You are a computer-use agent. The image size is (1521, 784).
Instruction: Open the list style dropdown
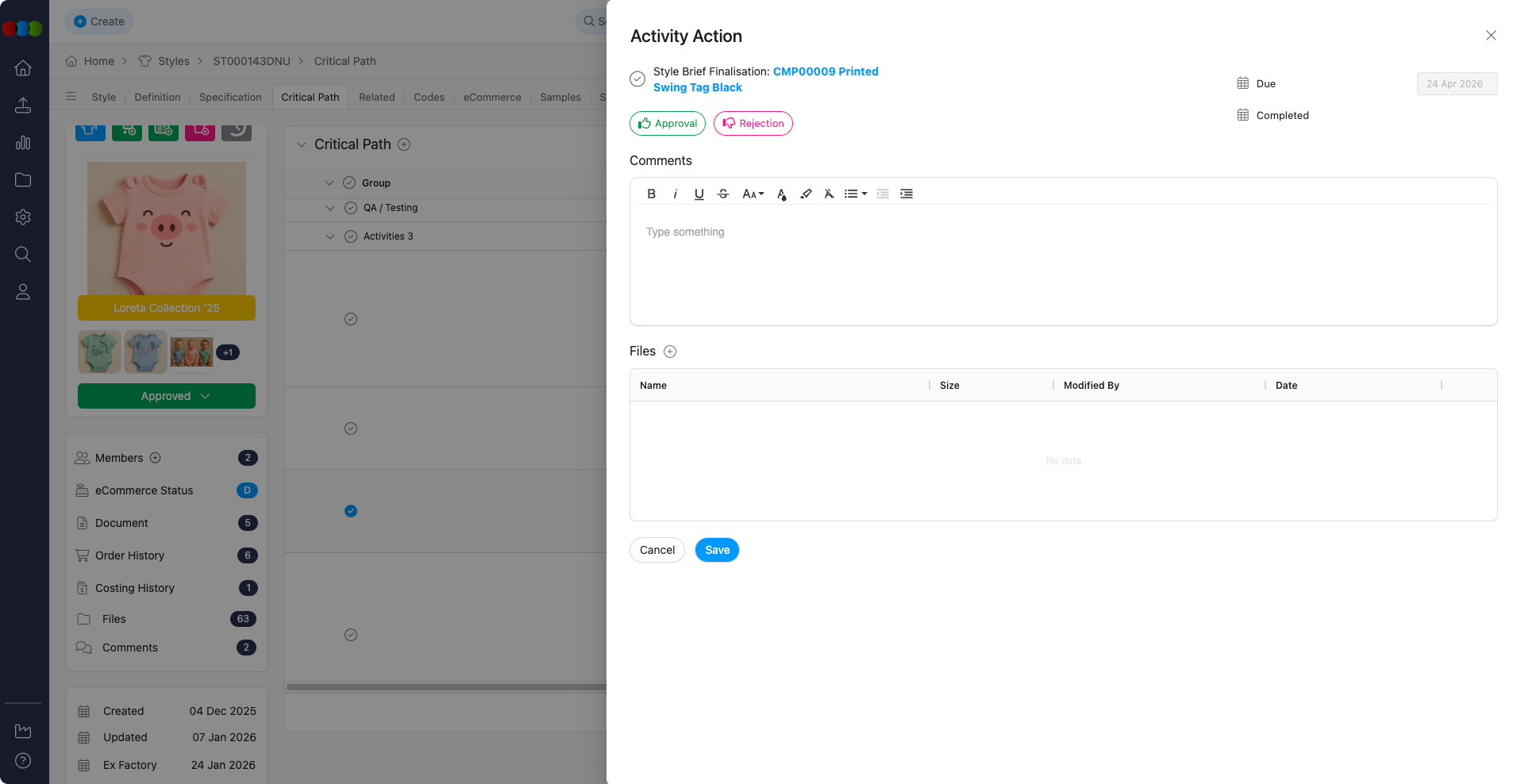point(855,194)
